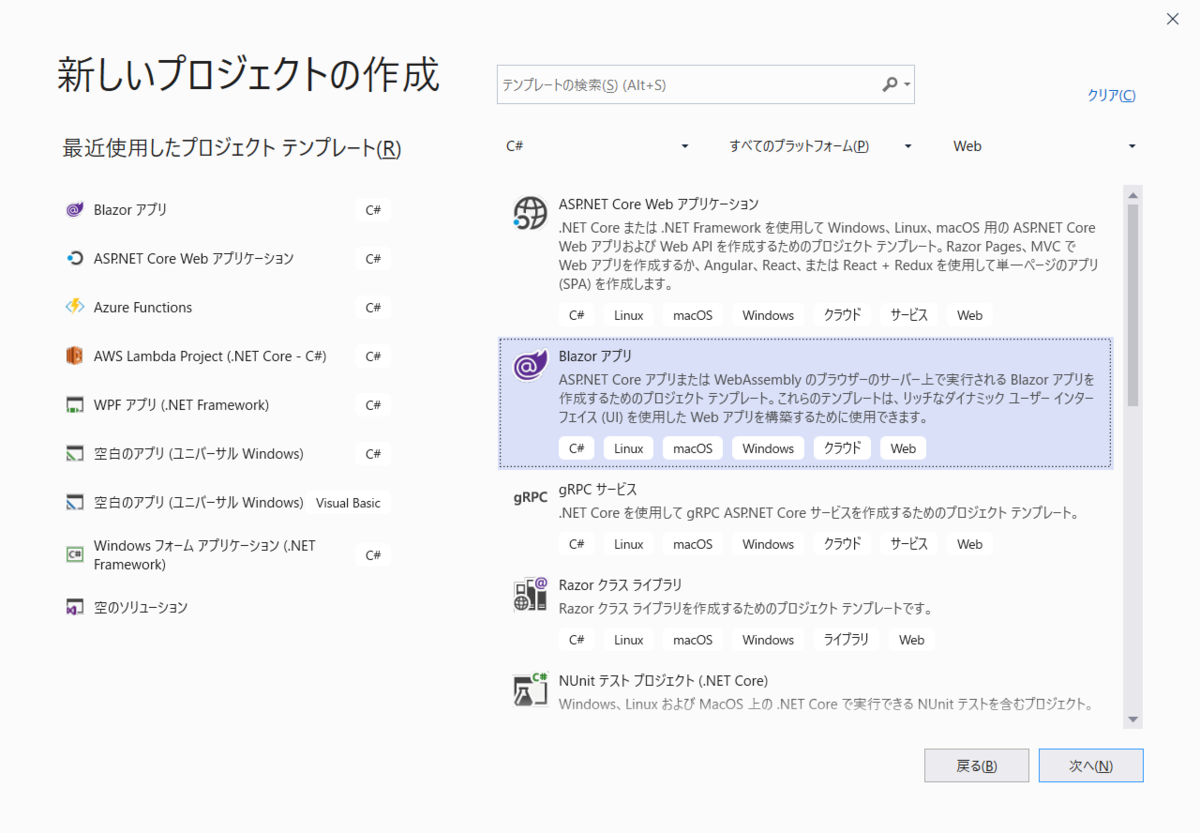Click the 次へ(N) next button

tap(1091, 766)
